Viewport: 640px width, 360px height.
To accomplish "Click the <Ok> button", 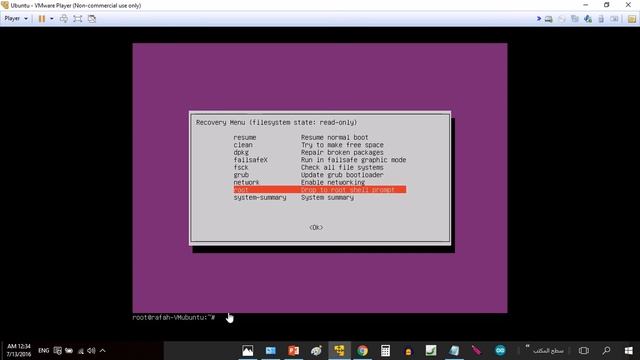I will tap(316, 227).
